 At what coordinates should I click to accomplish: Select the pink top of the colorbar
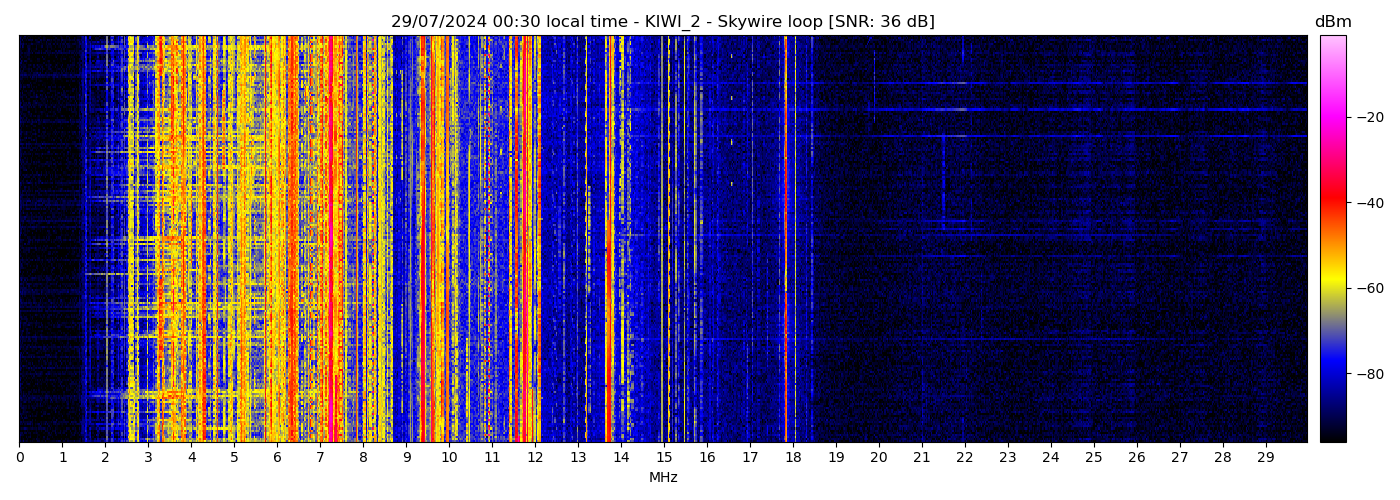pyautogui.click(x=1332, y=40)
